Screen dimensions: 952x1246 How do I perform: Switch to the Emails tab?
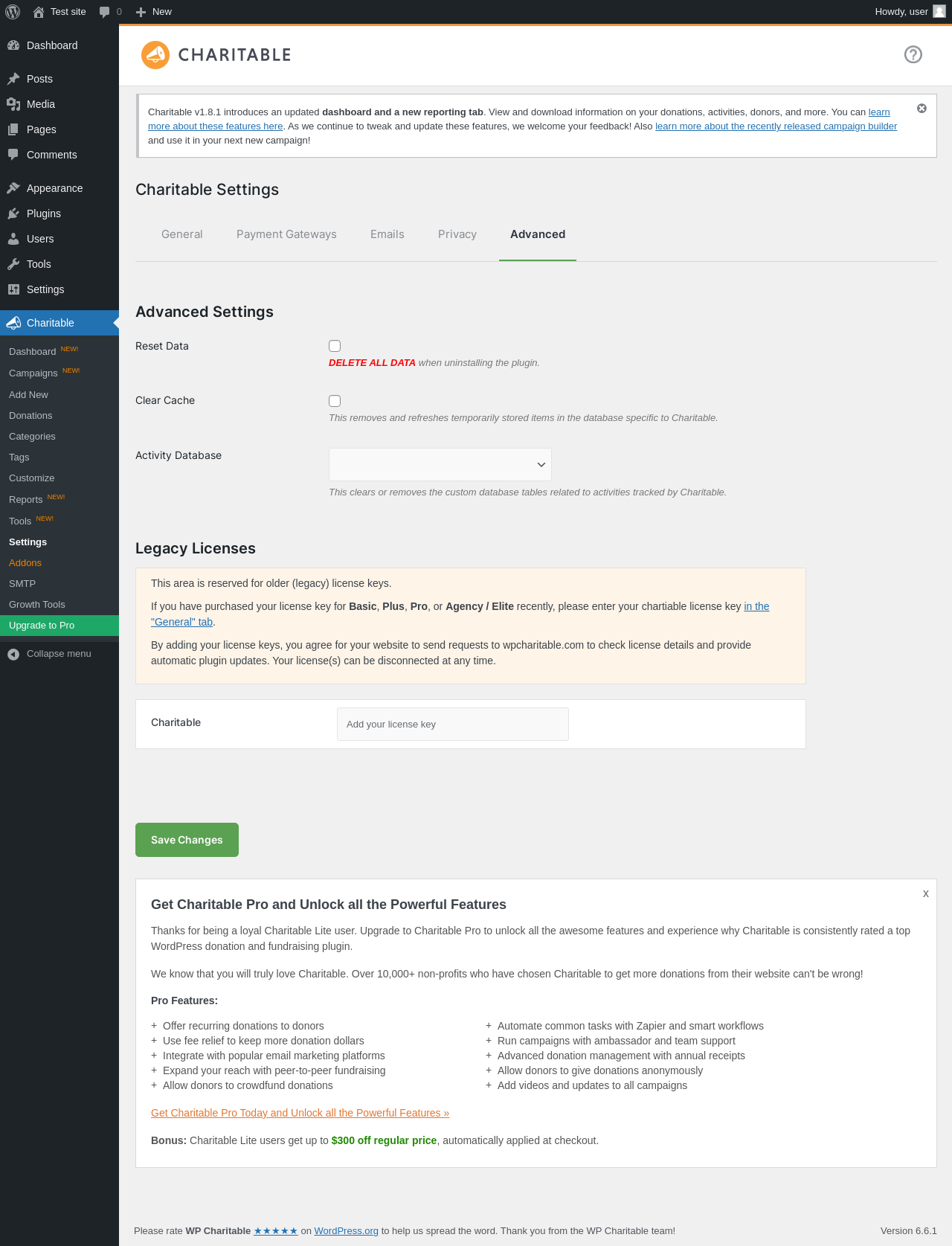387,234
